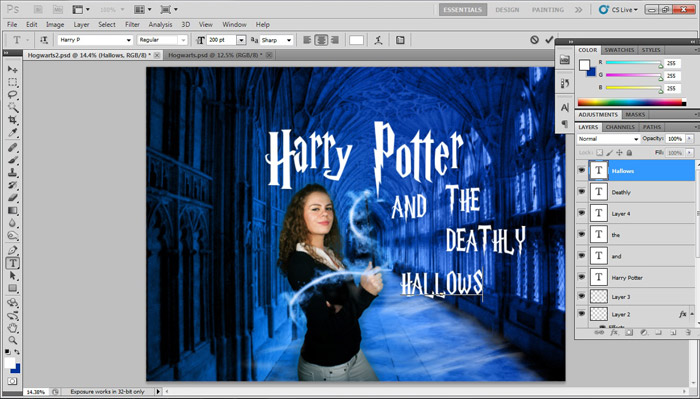Hide Layer 3 visibility eye
700x399 pixels.
581,296
